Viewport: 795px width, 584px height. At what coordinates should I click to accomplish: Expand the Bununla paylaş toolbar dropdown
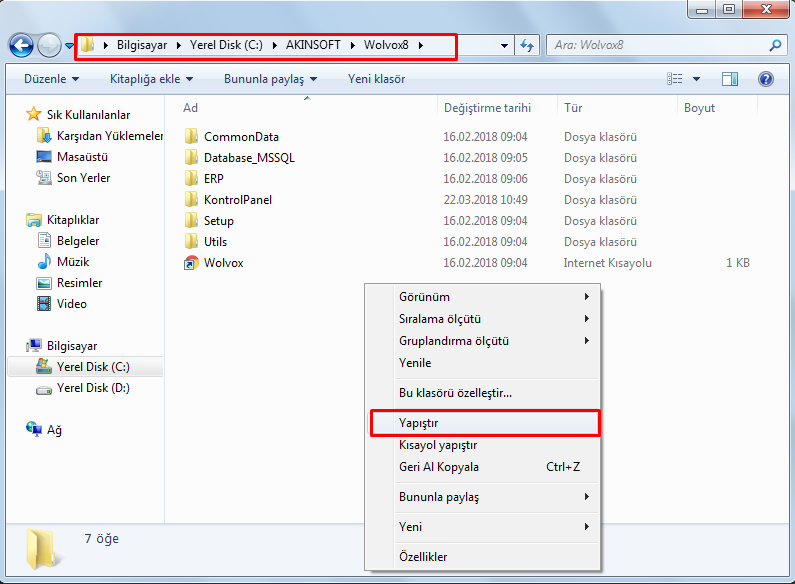(x=270, y=79)
